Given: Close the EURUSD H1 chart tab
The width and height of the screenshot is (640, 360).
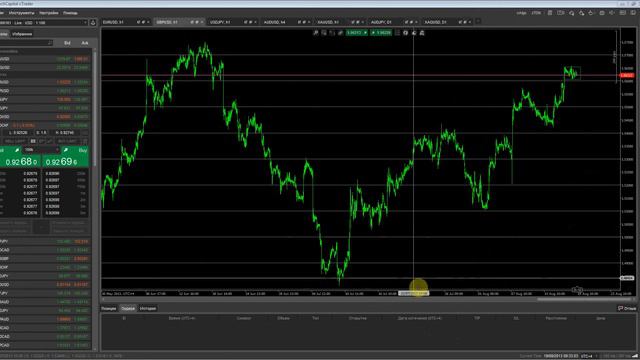Looking at the screenshot, I should 148,22.
